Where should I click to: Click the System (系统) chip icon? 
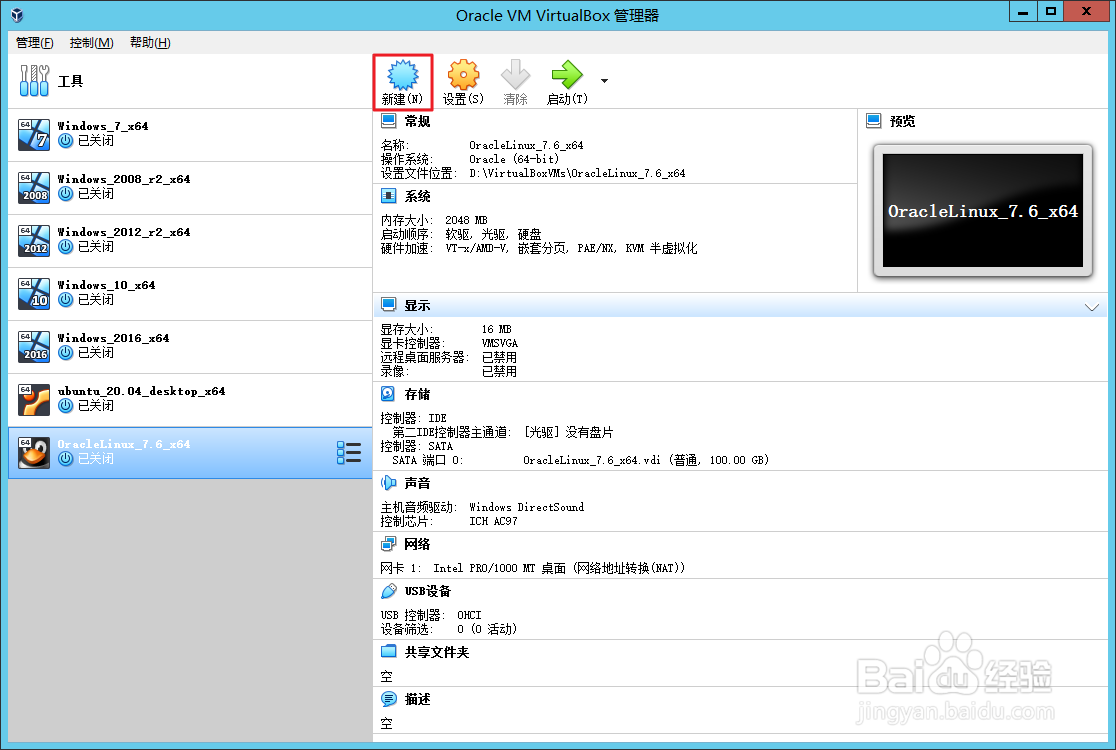[x=389, y=196]
